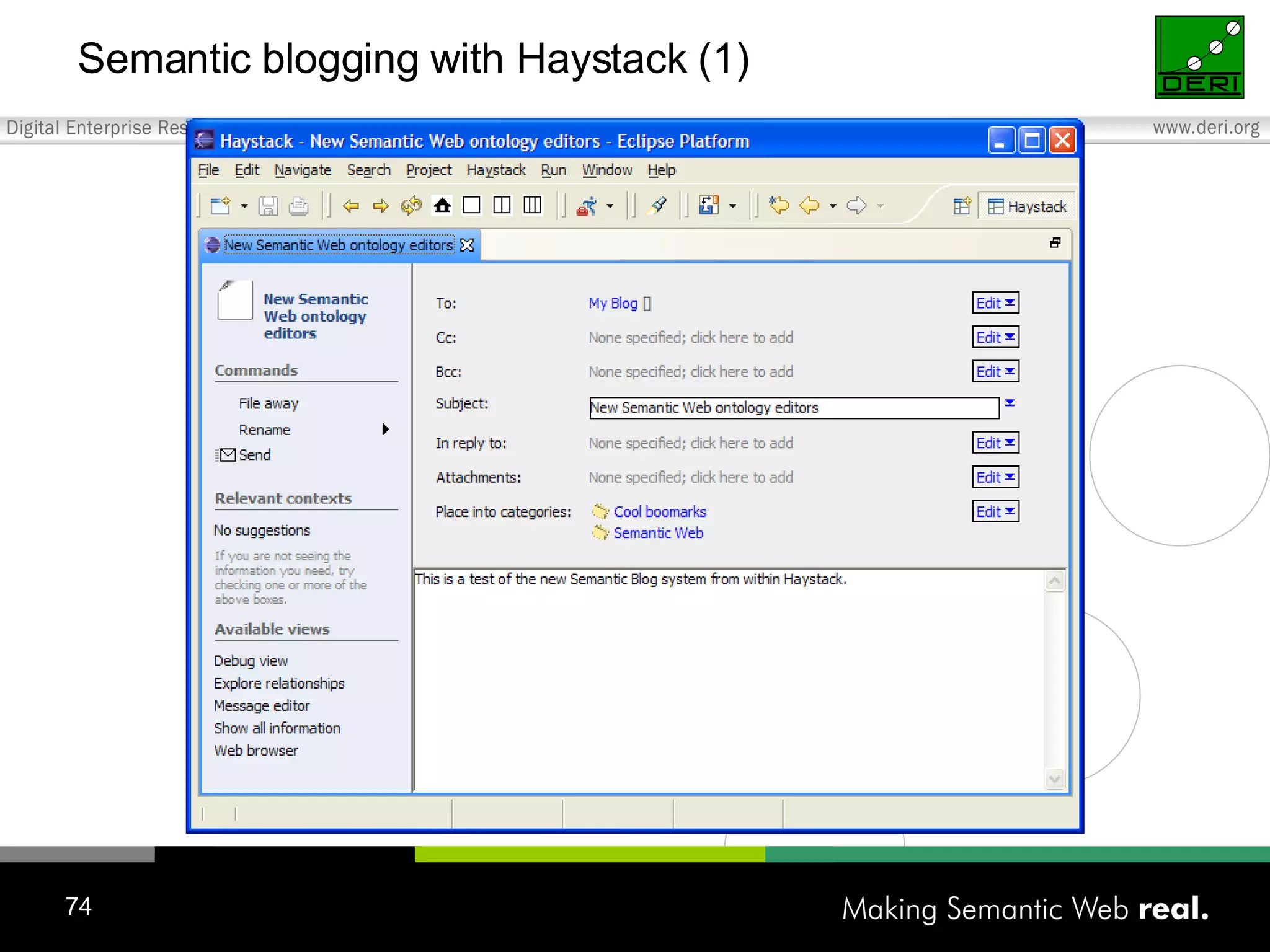Click the Haystack forward arrow icon

381,205
